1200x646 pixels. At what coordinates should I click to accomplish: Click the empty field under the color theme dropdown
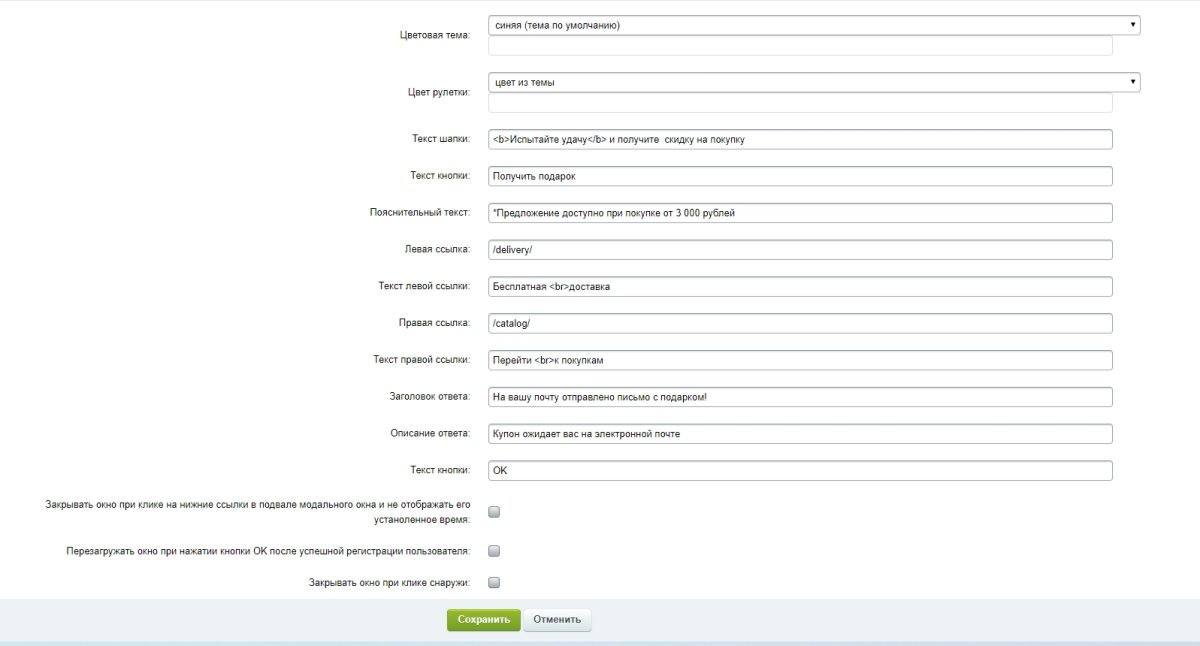[x=800, y=46]
